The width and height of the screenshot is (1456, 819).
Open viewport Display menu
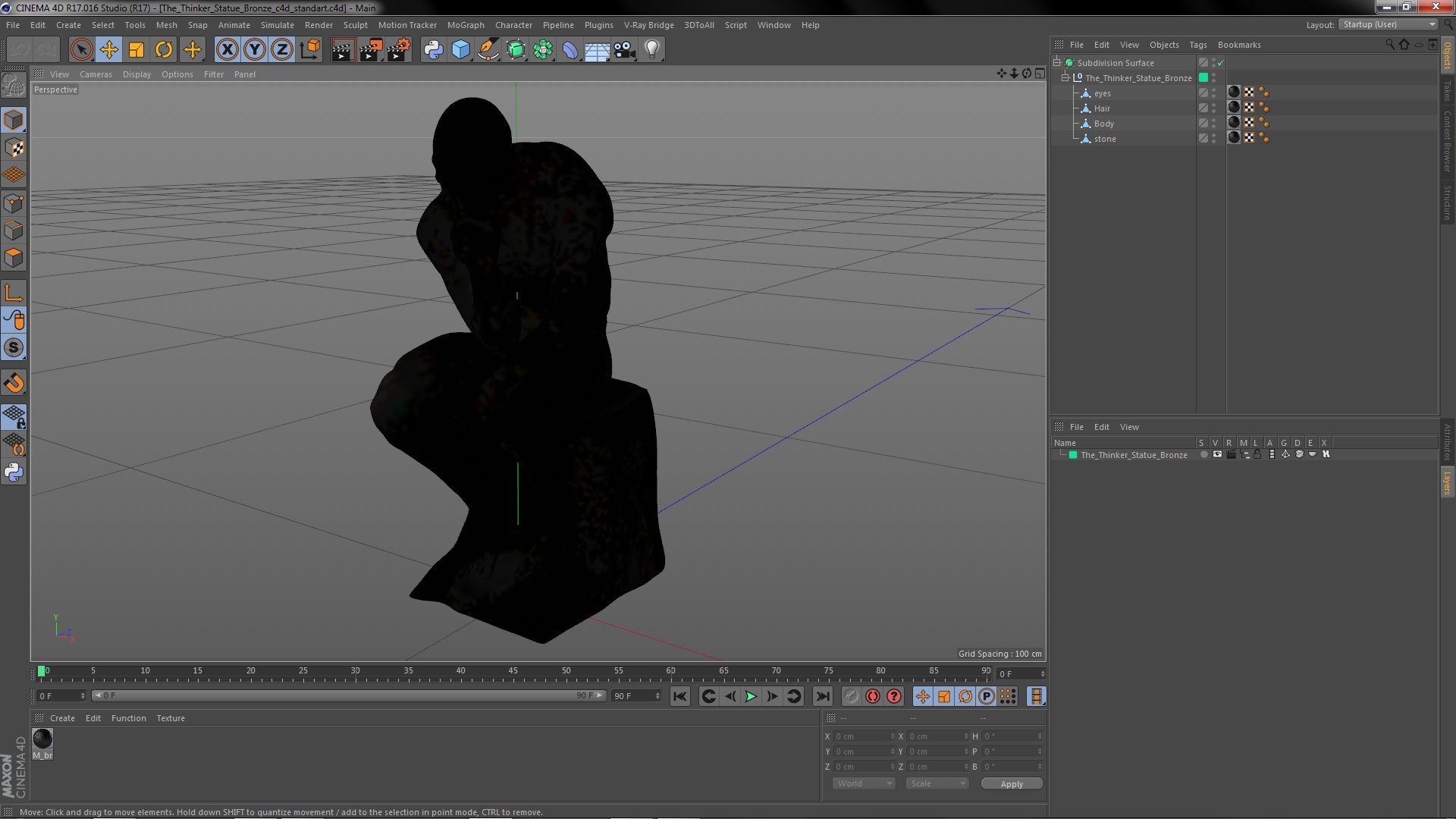click(136, 74)
